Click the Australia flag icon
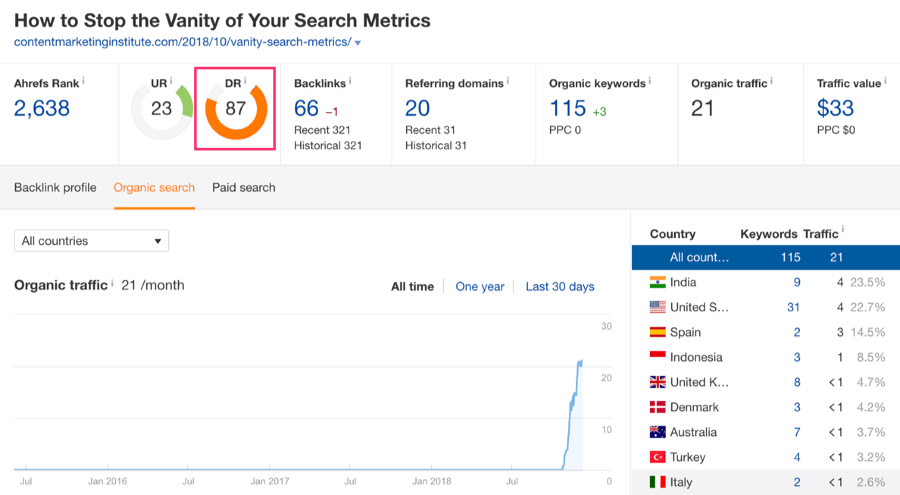The width and height of the screenshot is (900, 495). point(657,432)
